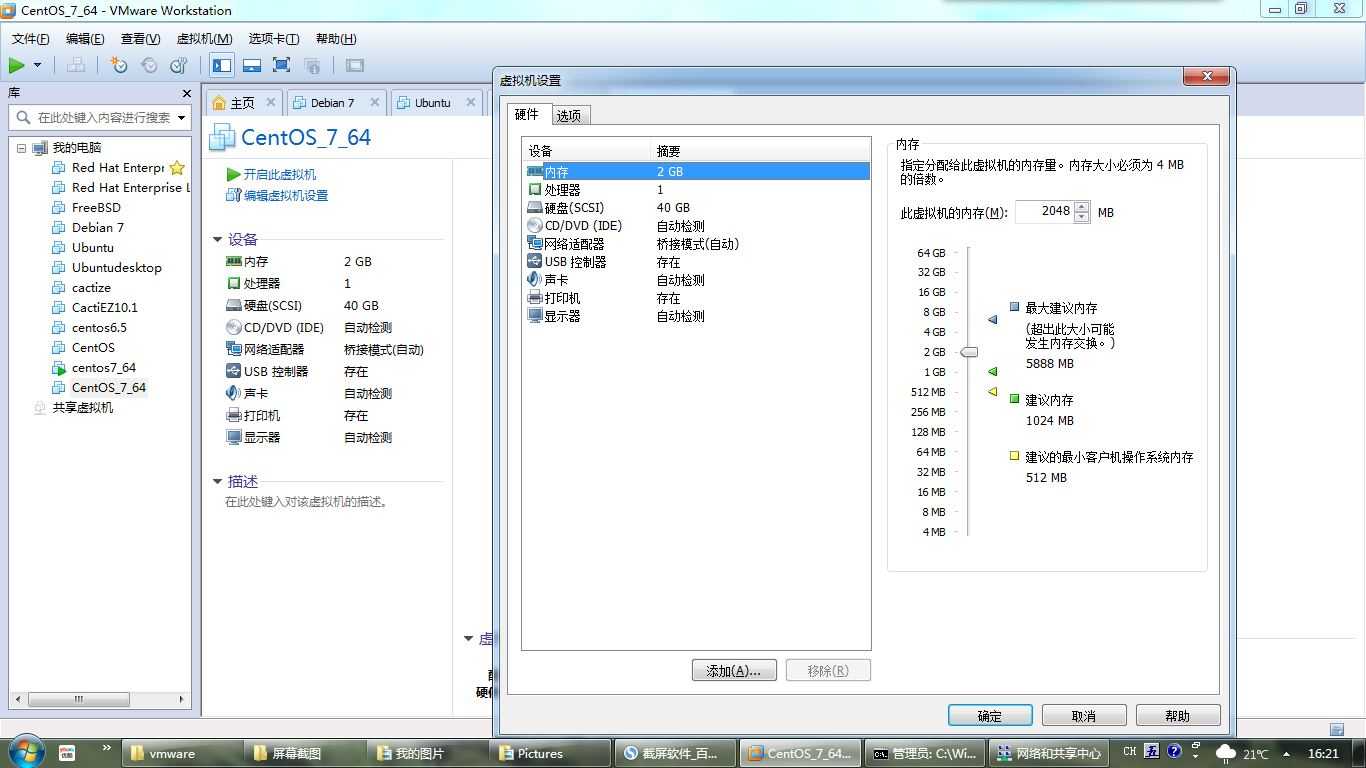Click the blue maximum recommended memory marker
The width and height of the screenshot is (1366, 768).
(993, 319)
